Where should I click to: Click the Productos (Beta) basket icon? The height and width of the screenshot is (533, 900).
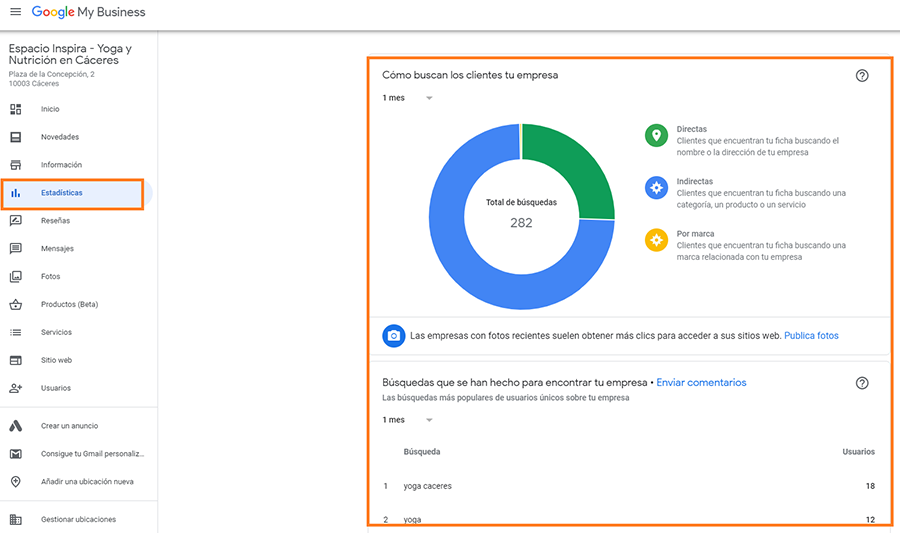click(x=16, y=305)
